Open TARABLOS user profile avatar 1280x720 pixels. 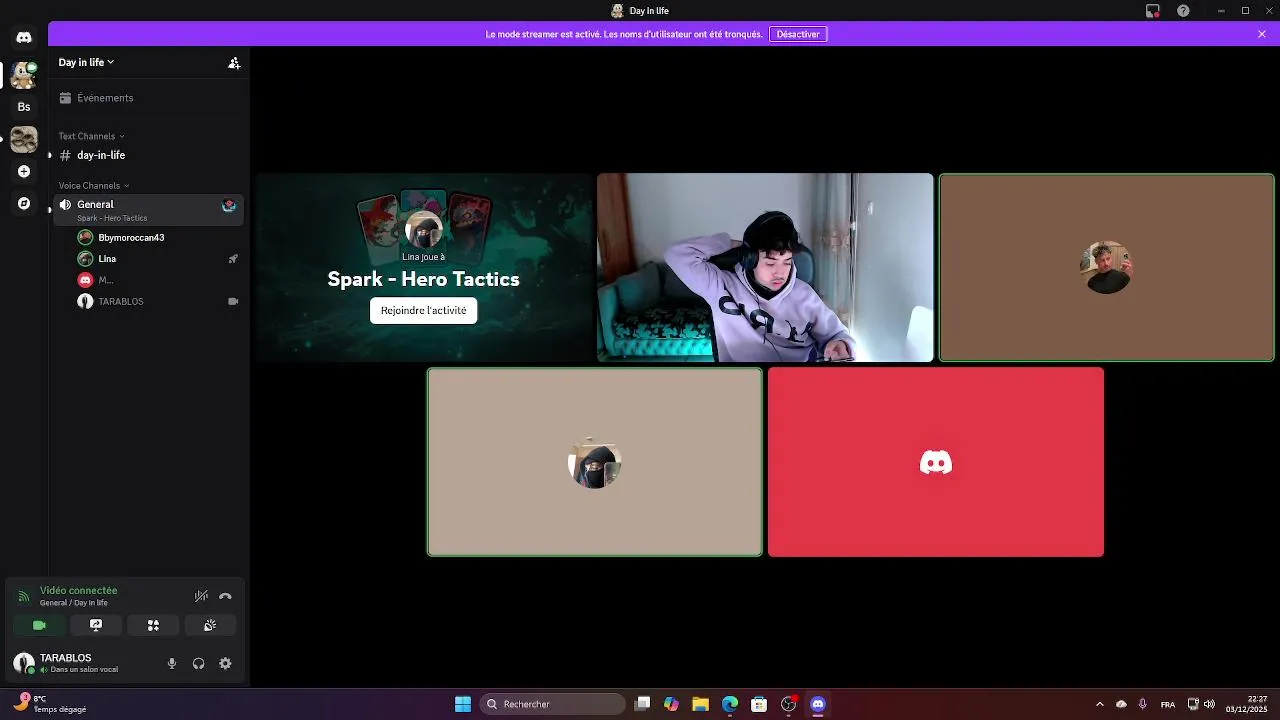click(23, 663)
